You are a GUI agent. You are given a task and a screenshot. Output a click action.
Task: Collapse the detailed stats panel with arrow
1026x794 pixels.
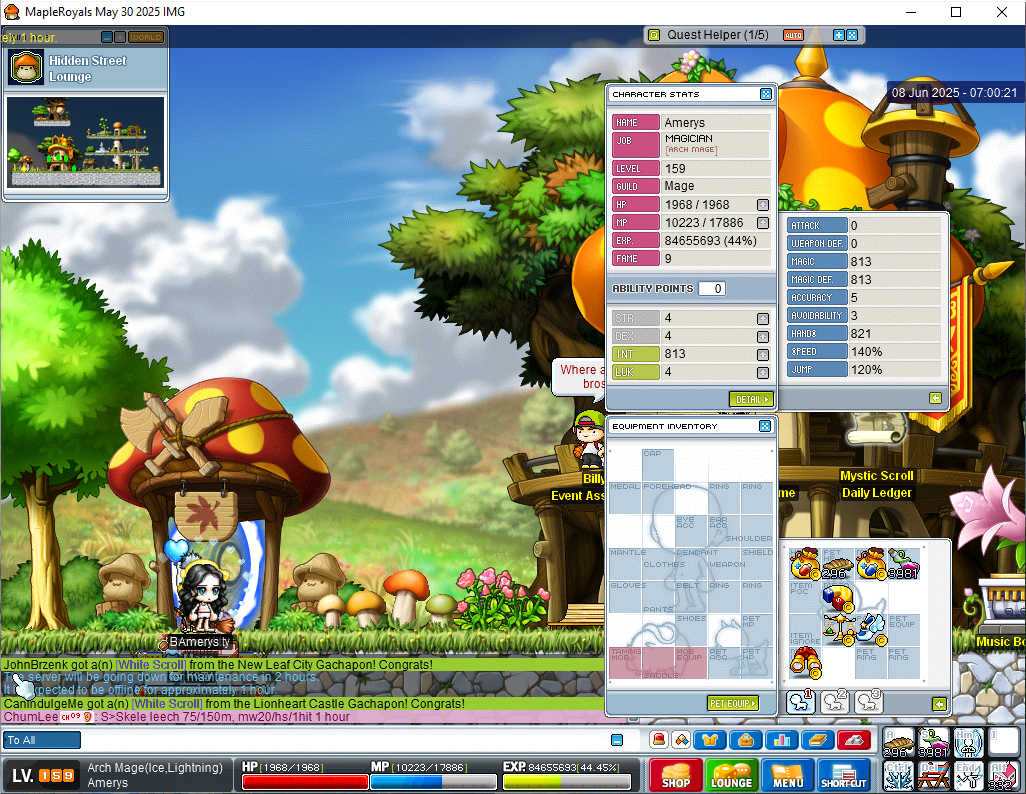(935, 398)
